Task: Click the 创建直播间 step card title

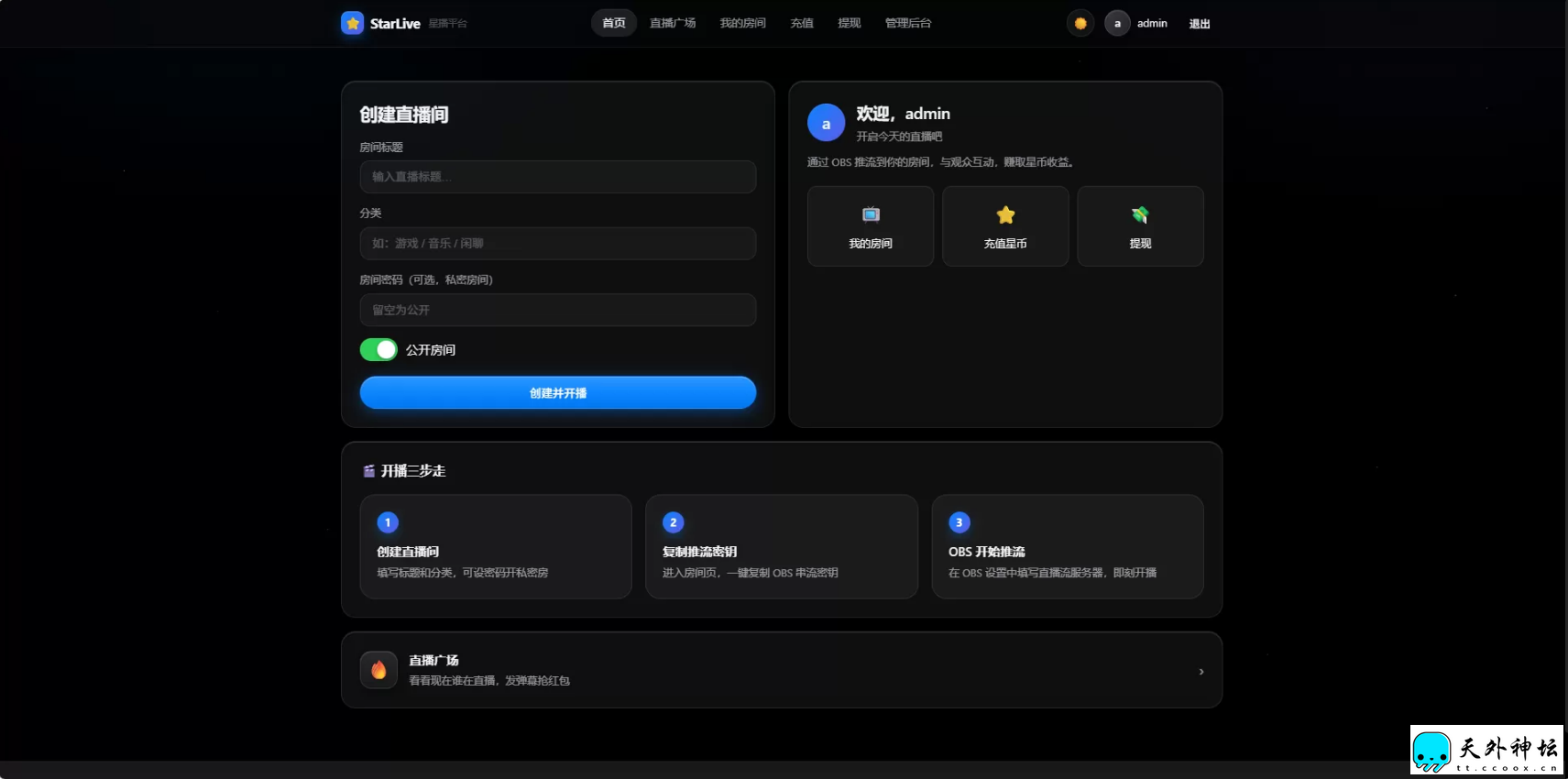Action: (x=408, y=552)
